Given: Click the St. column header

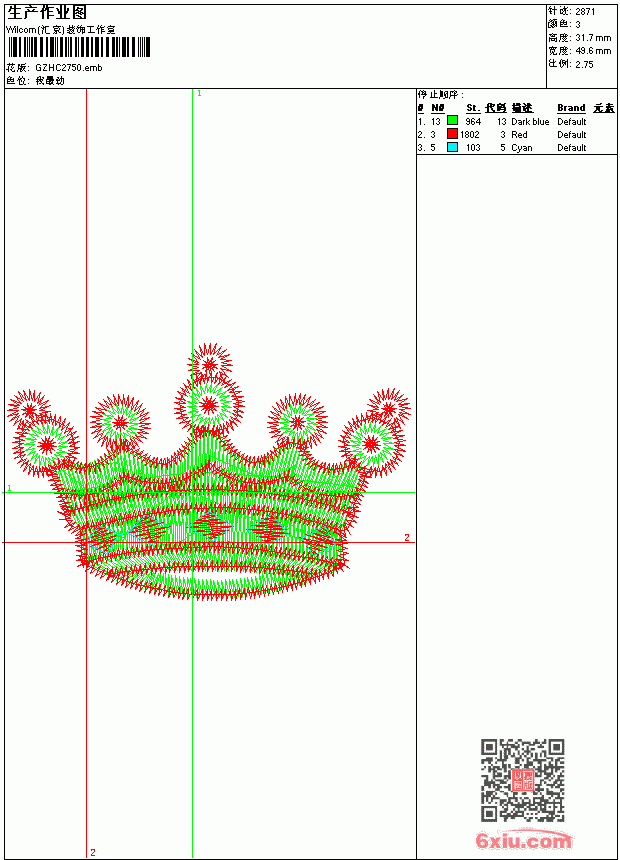Looking at the screenshot, I should point(473,108).
